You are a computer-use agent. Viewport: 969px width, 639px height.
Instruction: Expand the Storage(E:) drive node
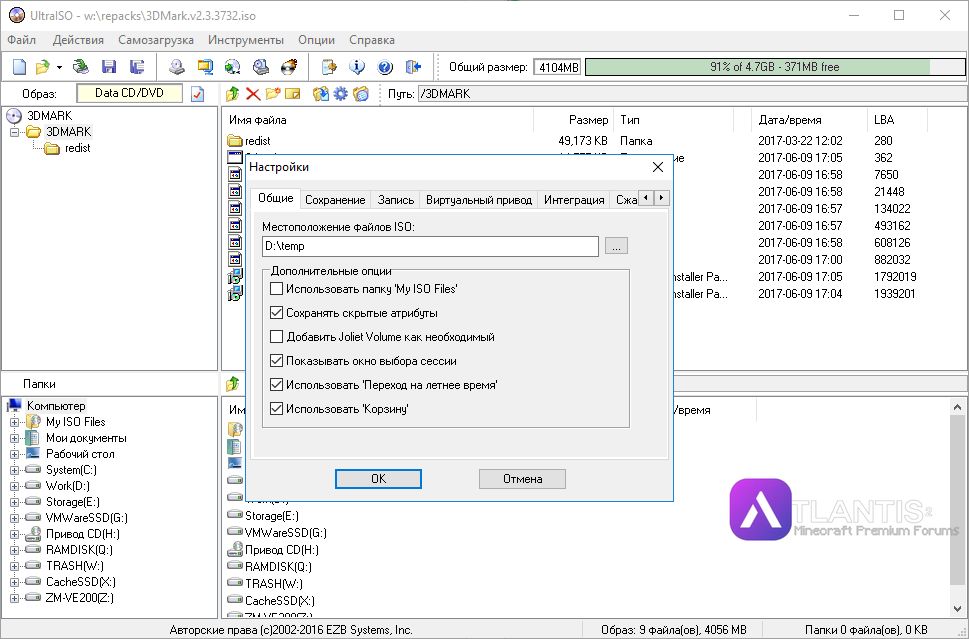click(14, 502)
